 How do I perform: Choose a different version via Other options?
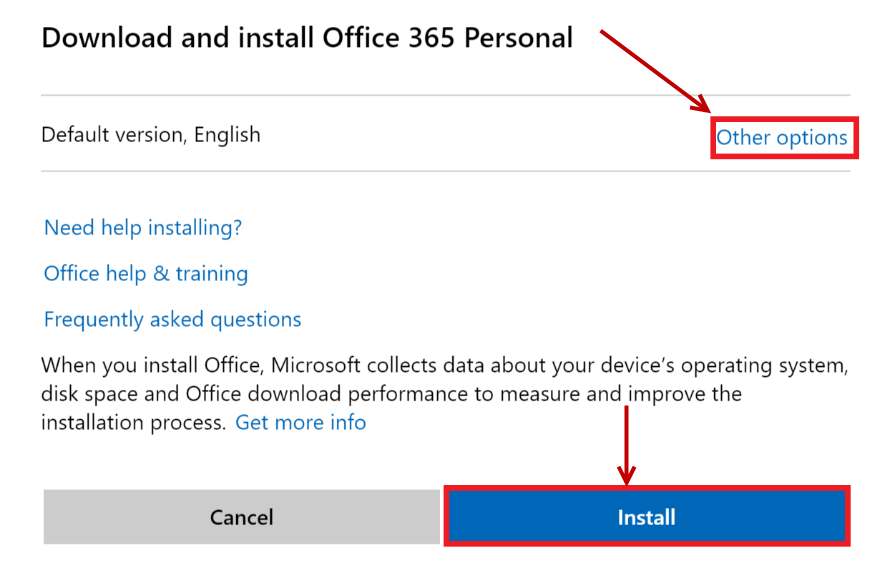pyautogui.click(x=781, y=138)
